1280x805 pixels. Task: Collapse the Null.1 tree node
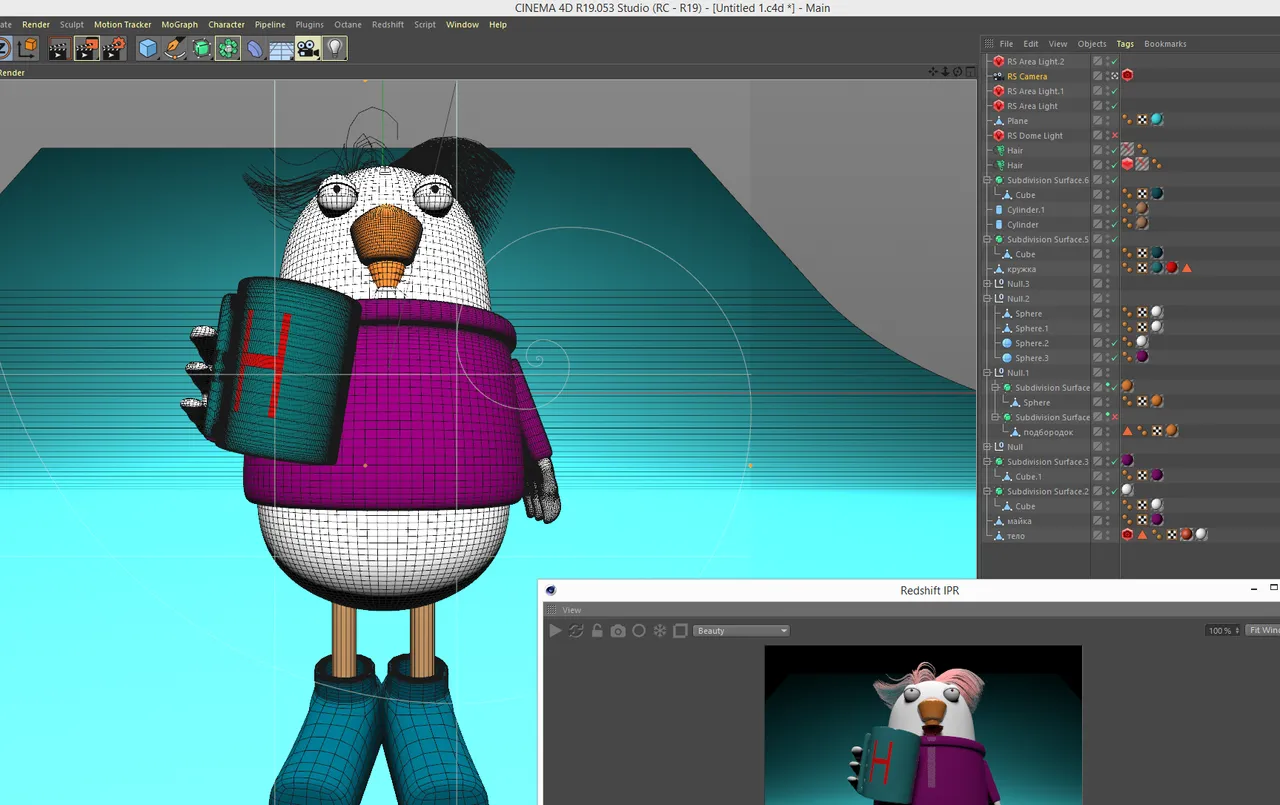pos(987,372)
